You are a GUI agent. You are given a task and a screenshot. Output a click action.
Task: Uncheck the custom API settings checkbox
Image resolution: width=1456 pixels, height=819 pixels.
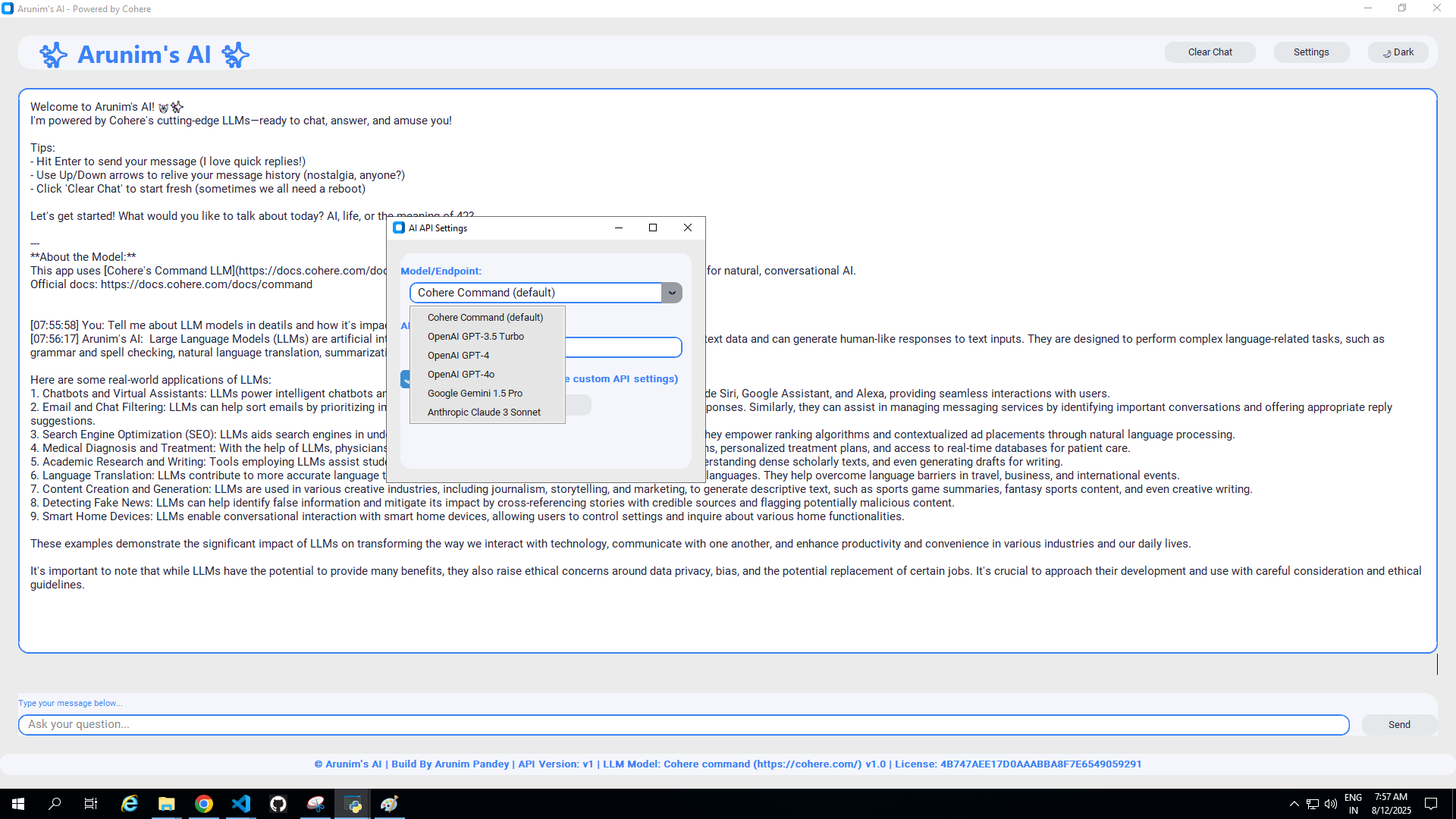coord(406,378)
